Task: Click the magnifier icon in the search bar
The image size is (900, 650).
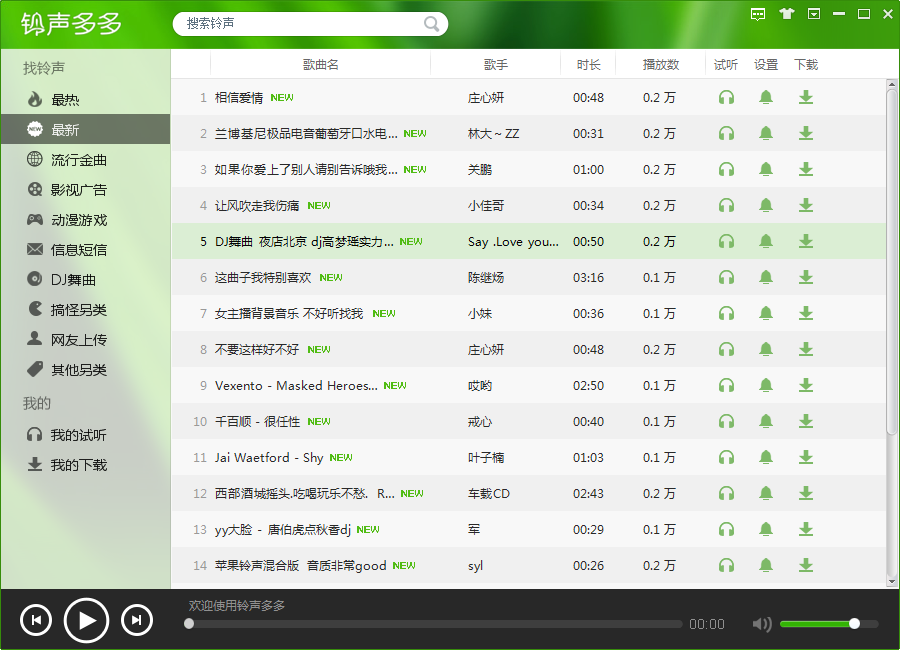Action: coord(430,23)
